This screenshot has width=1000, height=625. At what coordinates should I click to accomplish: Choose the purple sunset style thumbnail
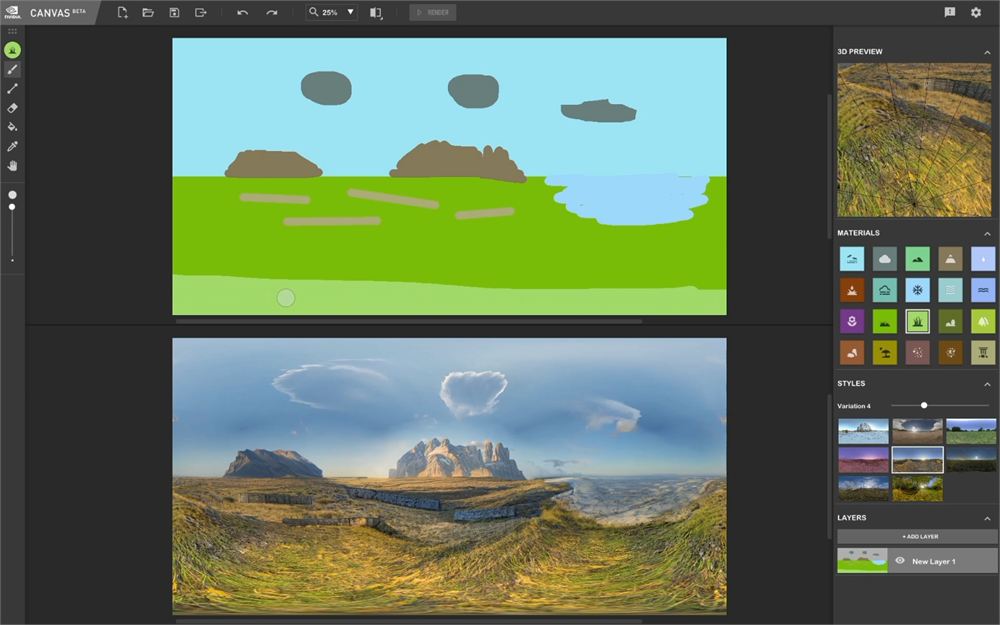(863, 459)
